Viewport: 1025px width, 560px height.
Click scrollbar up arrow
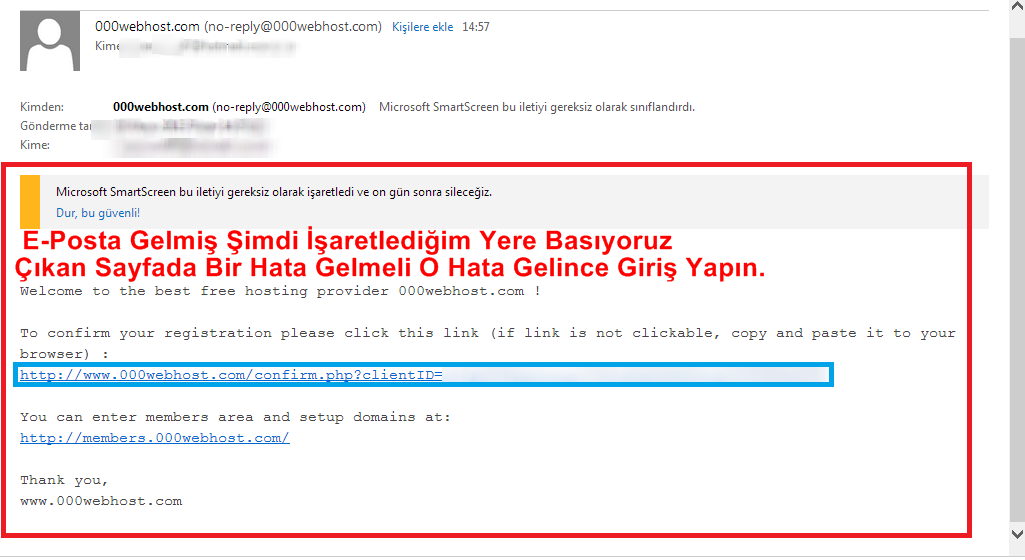1017,7
